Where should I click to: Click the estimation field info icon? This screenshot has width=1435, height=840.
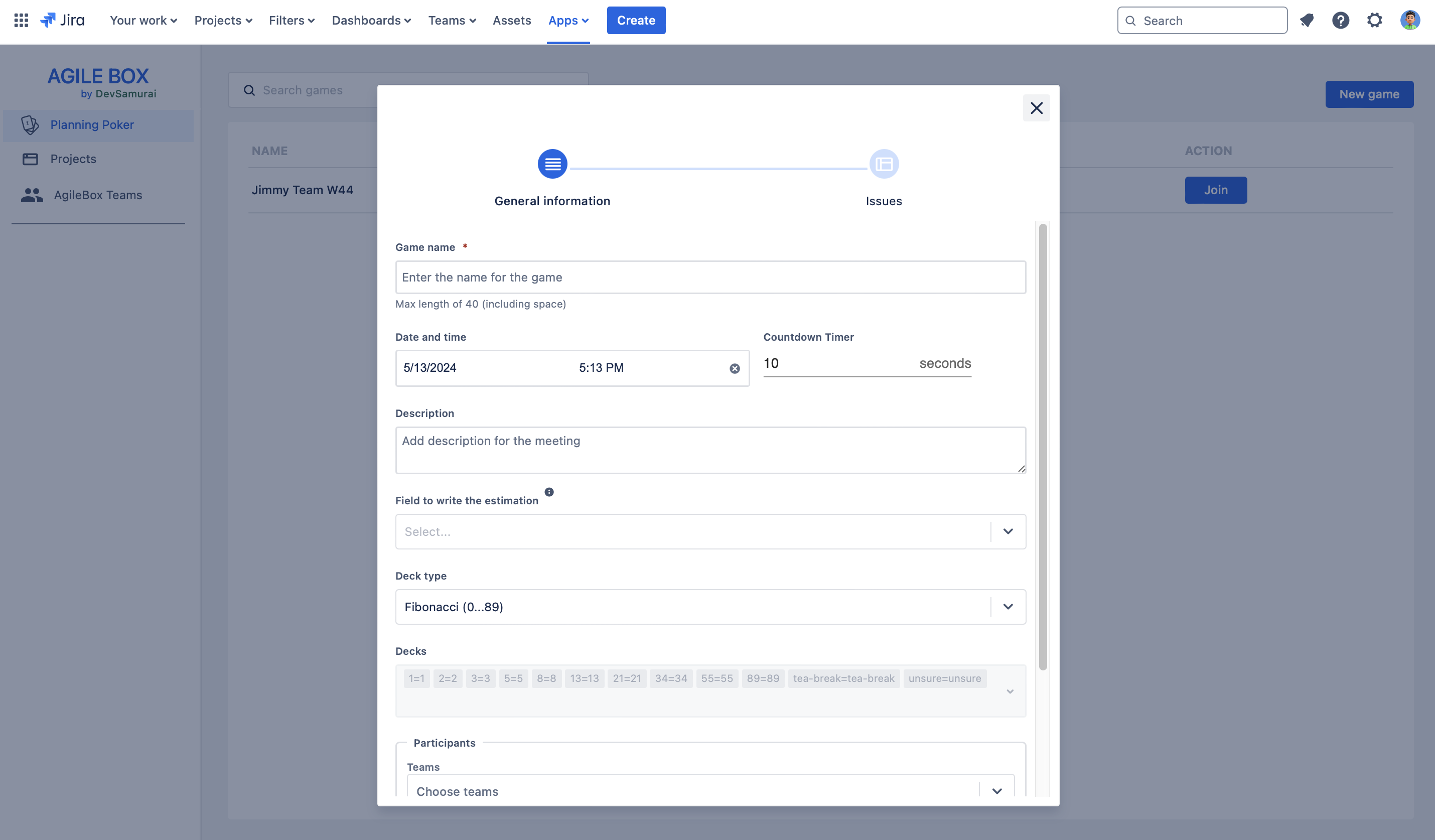pos(549,492)
